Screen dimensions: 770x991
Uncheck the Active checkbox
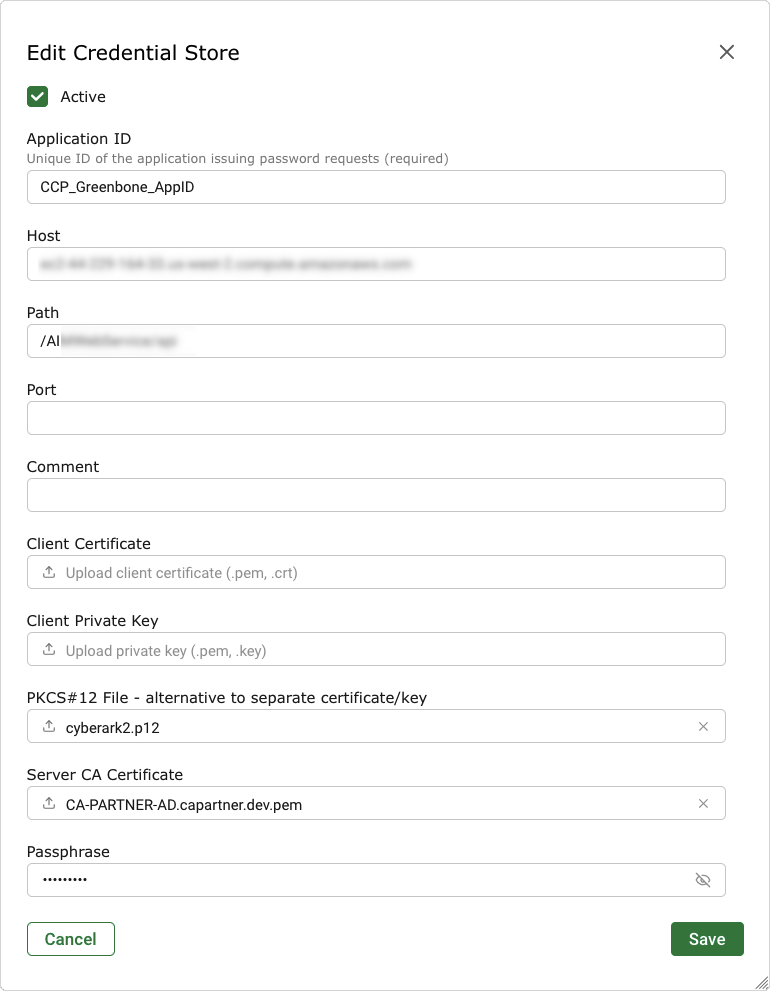click(x=38, y=96)
